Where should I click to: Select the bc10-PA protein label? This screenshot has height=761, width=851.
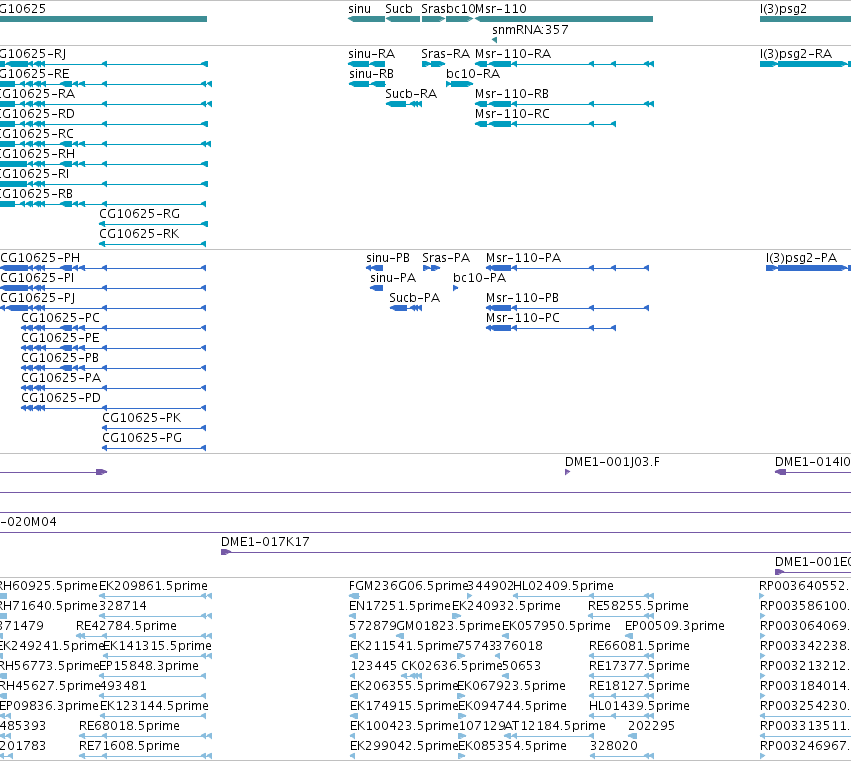coord(480,278)
